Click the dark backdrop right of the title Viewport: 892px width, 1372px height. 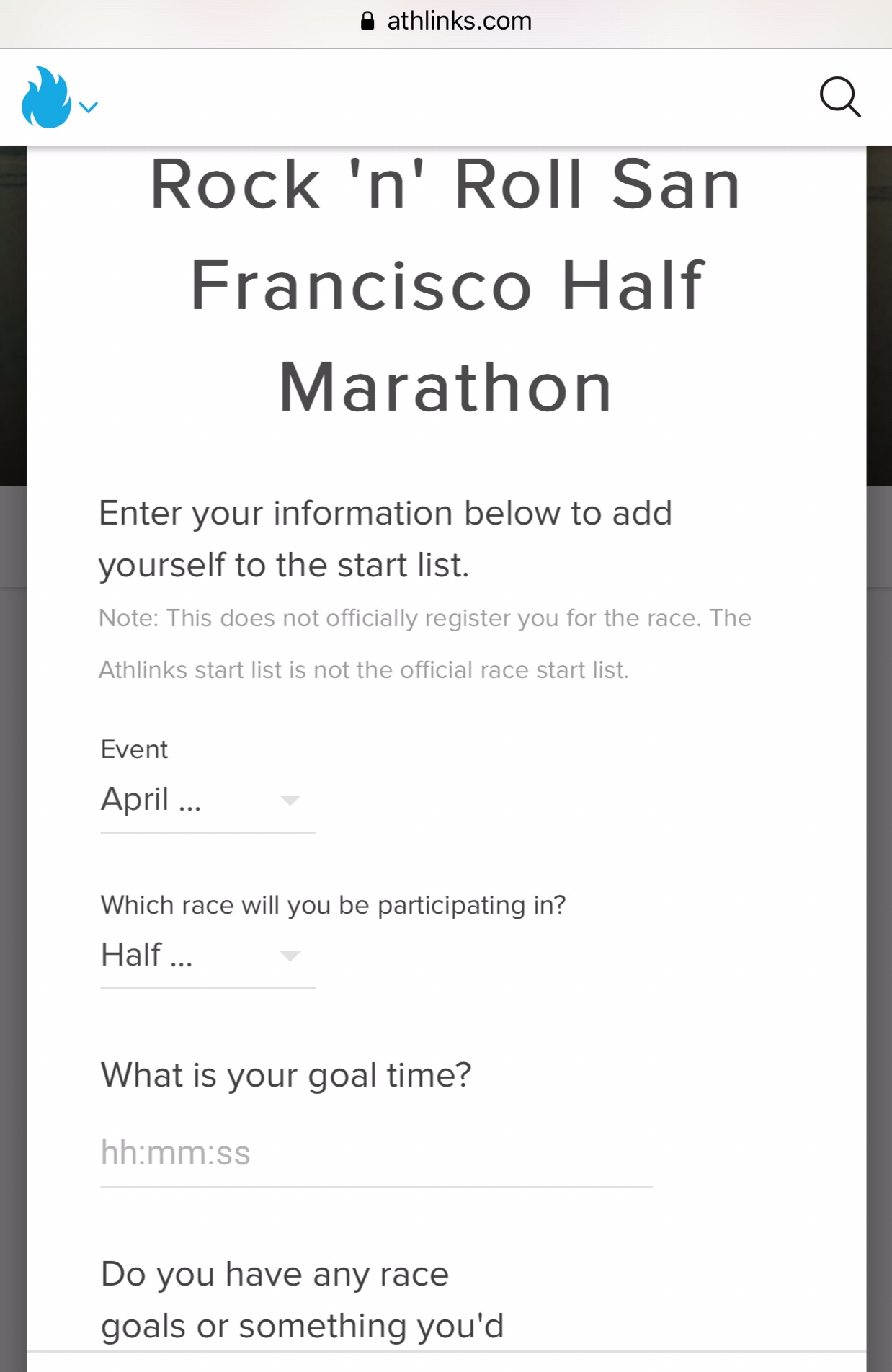pyautogui.click(x=879, y=317)
